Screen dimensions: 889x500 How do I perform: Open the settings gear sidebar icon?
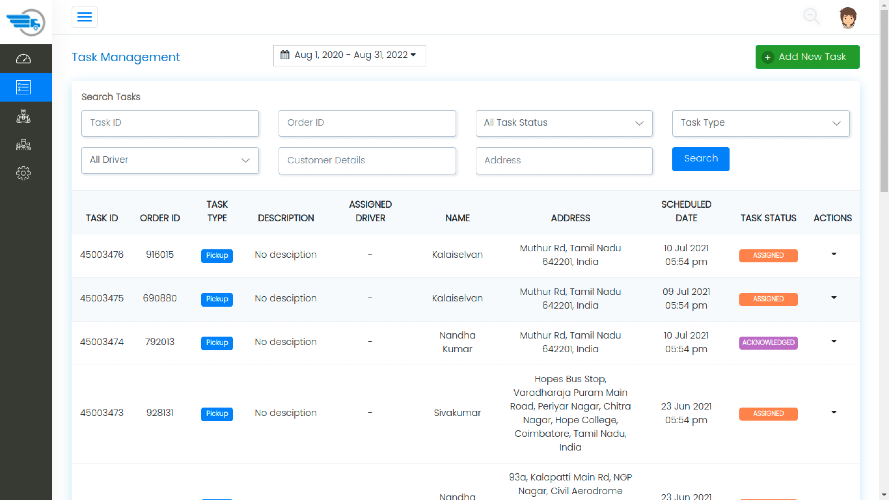23,173
